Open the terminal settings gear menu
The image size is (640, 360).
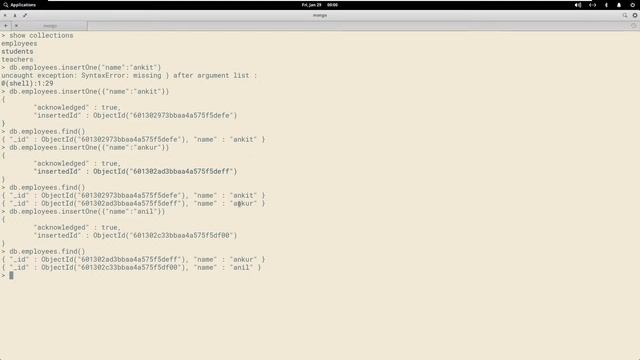635,15
